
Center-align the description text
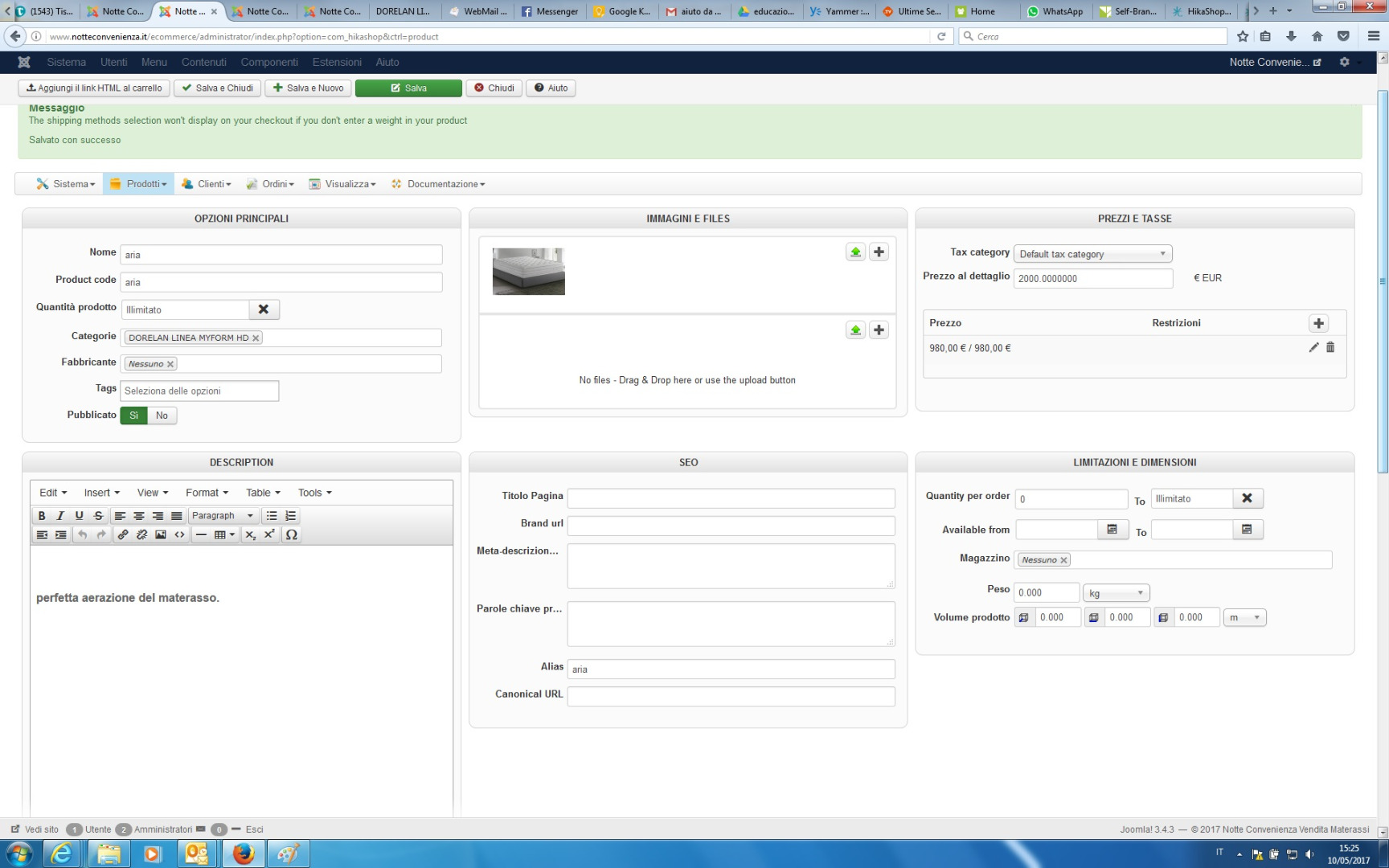139,516
